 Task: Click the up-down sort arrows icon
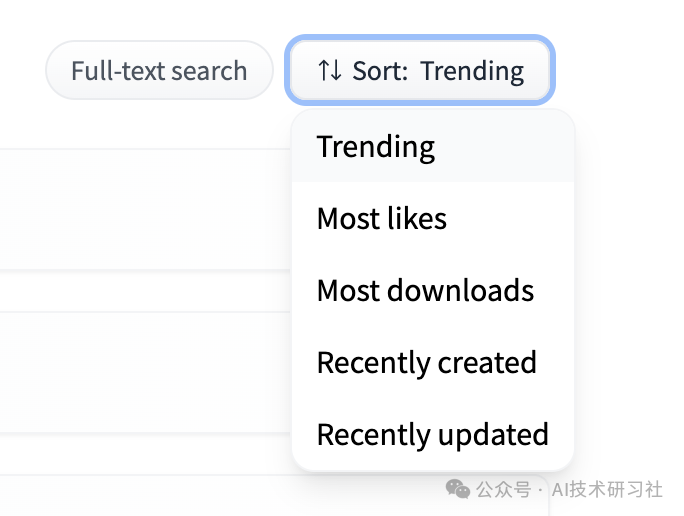pos(330,71)
